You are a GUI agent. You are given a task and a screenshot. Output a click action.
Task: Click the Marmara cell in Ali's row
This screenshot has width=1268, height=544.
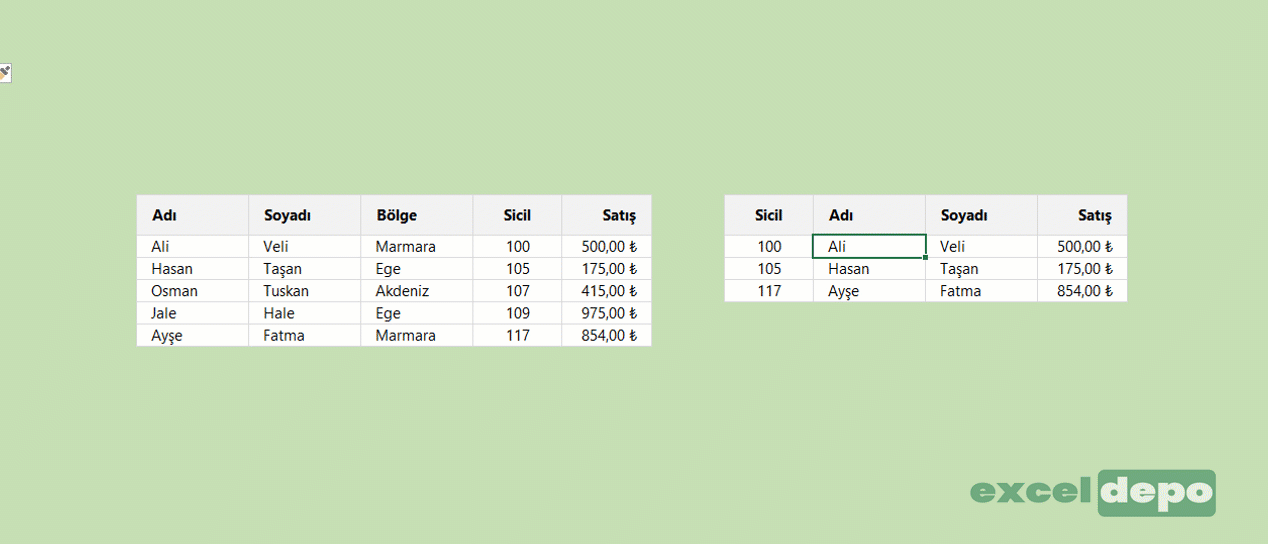click(x=416, y=246)
